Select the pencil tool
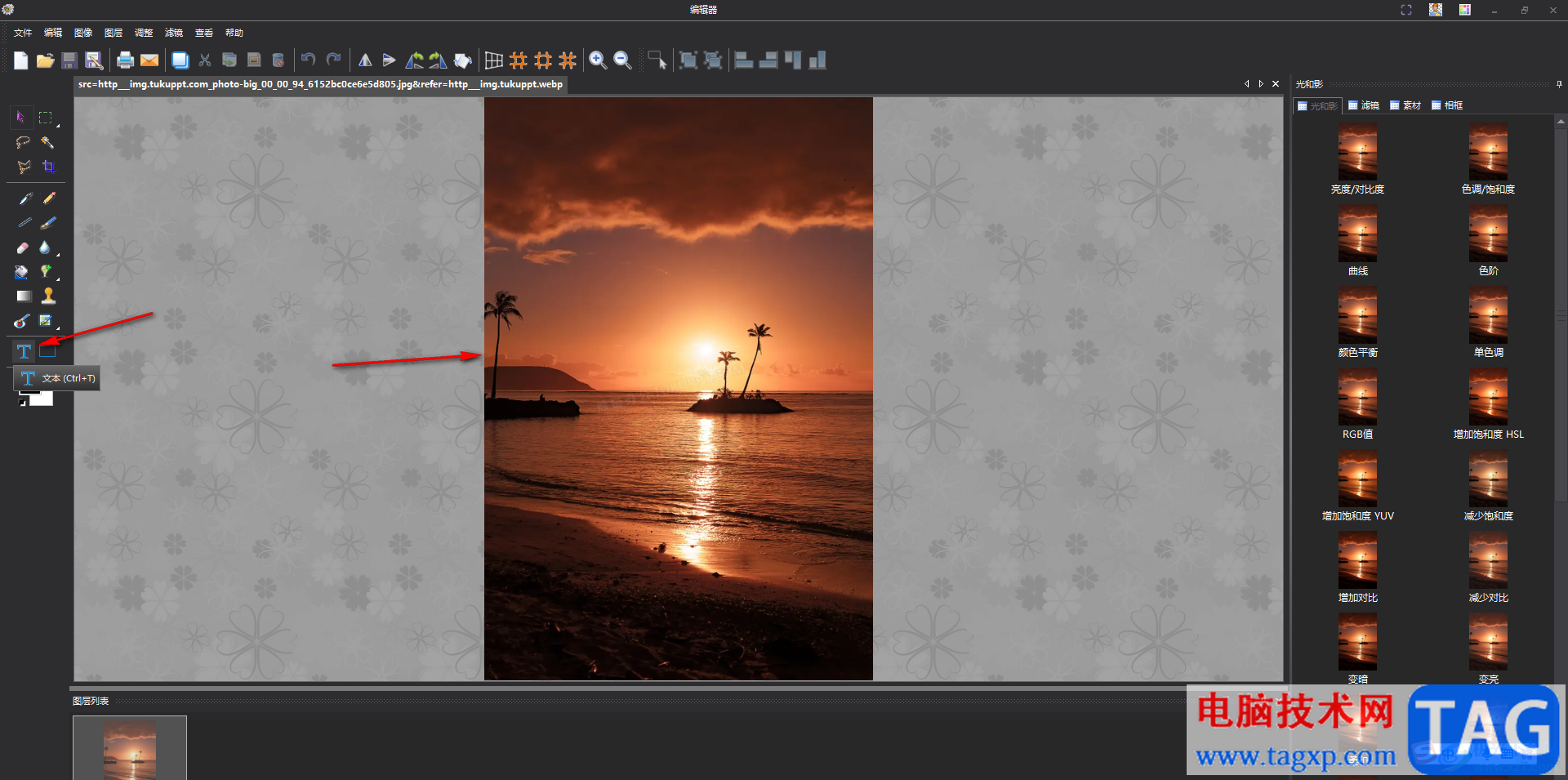Screen dimensions: 1568x780 49,198
